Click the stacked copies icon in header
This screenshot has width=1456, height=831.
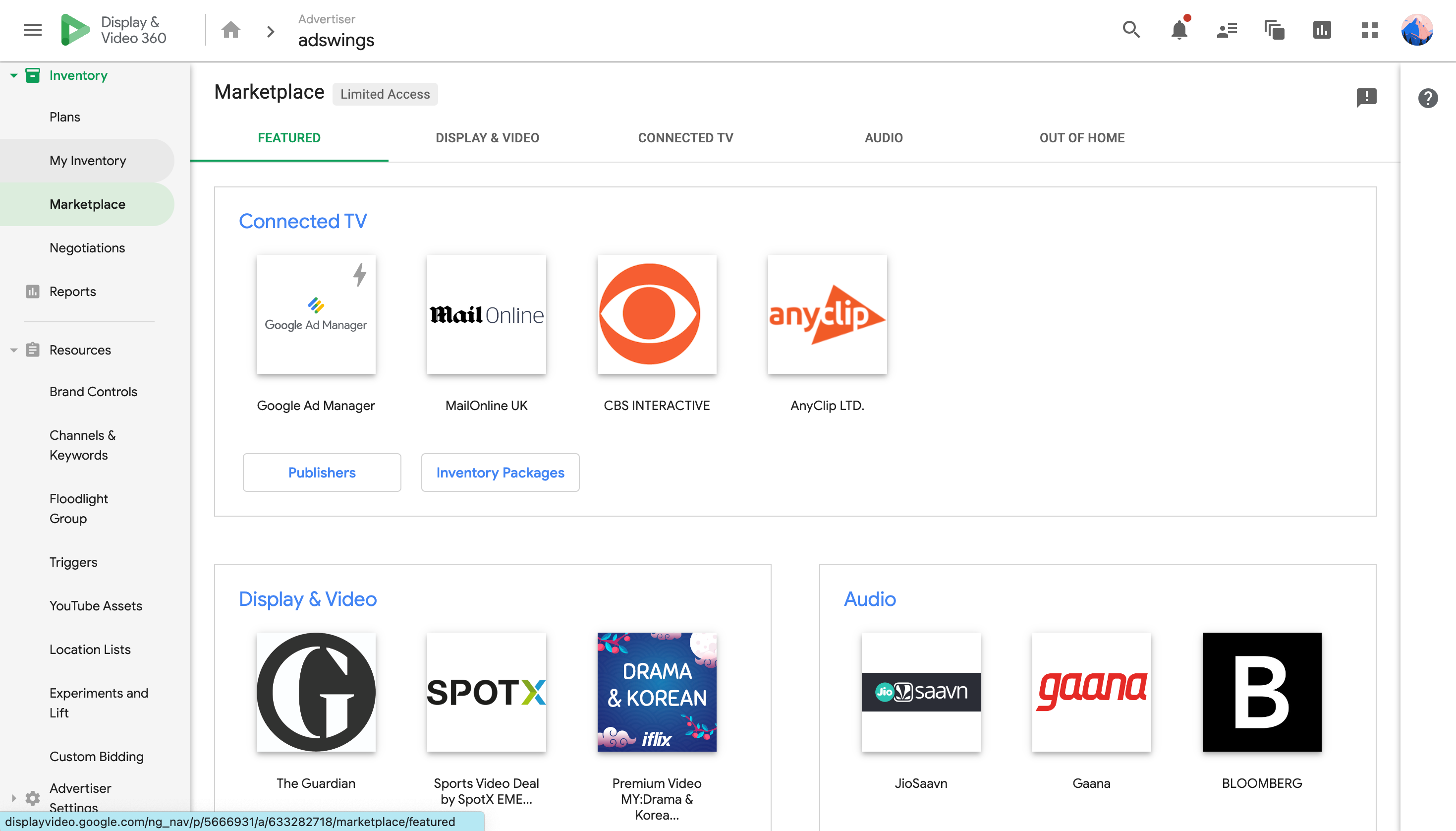(x=1274, y=30)
